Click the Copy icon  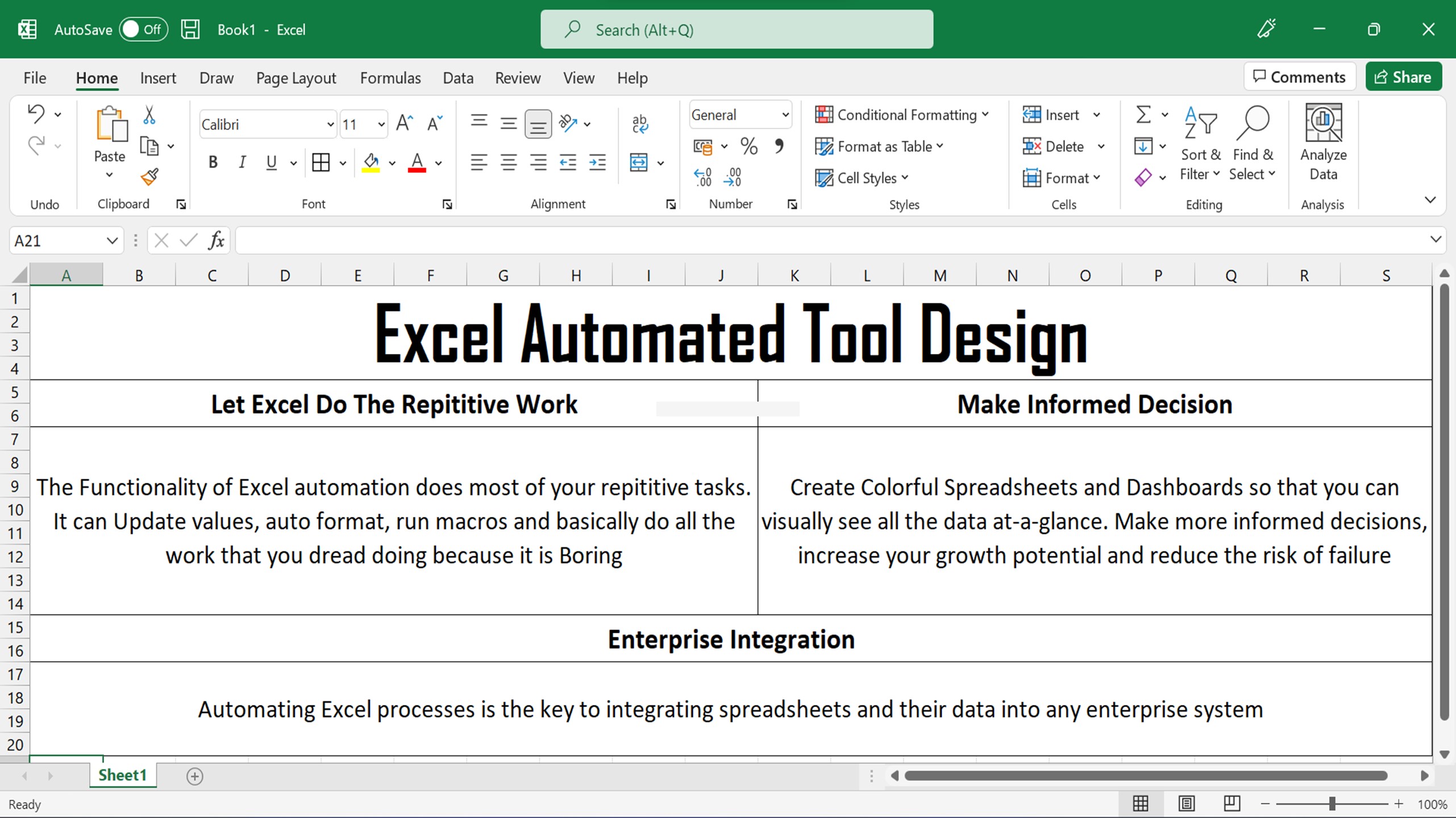(x=149, y=147)
